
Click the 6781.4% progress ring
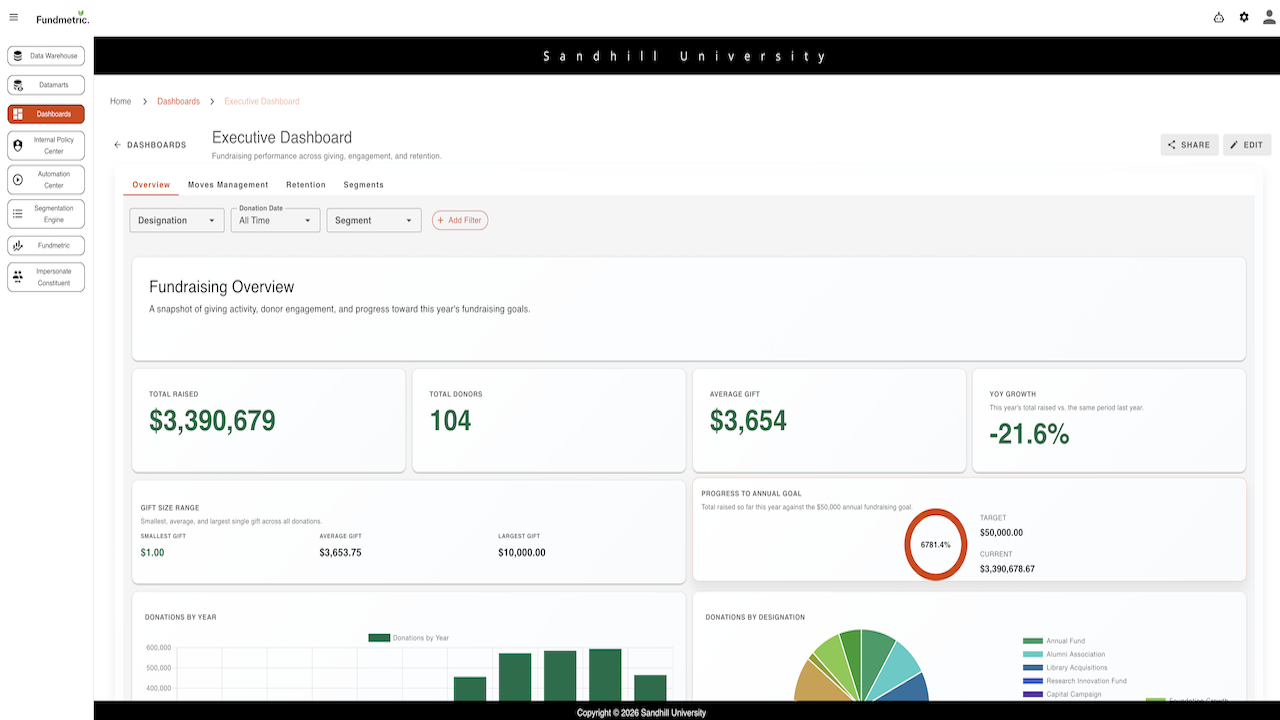[x=935, y=544]
